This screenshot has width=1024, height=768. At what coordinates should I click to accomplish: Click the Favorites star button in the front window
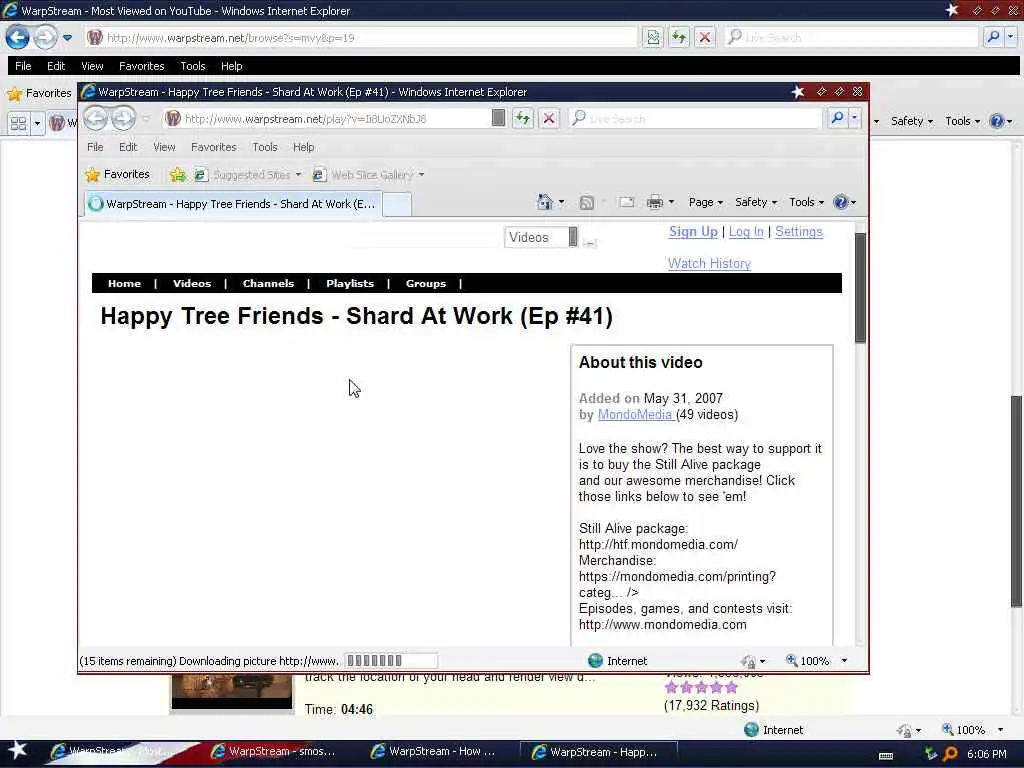pos(118,174)
